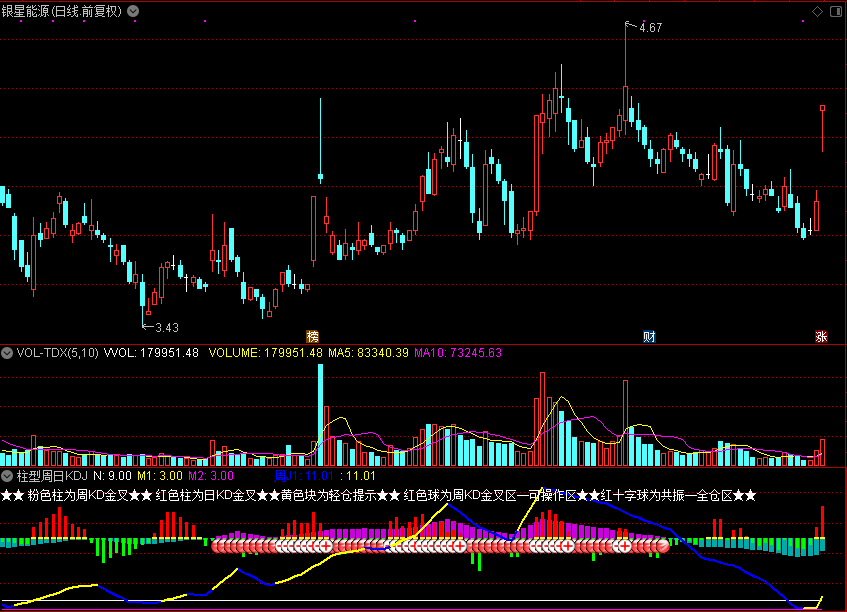Click the 银星能源(日线.前复权) title text

tap(62, 11)
